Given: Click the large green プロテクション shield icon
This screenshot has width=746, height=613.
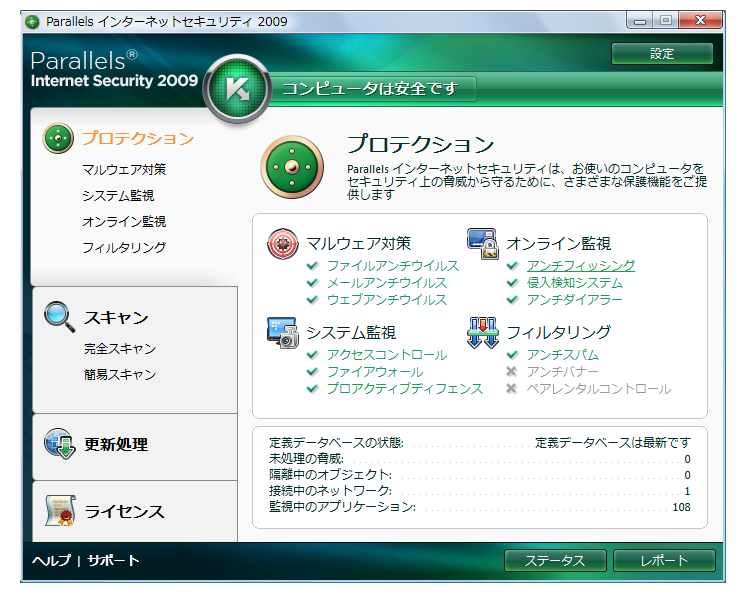Looking at the screenshot, I should coord(292,168).
